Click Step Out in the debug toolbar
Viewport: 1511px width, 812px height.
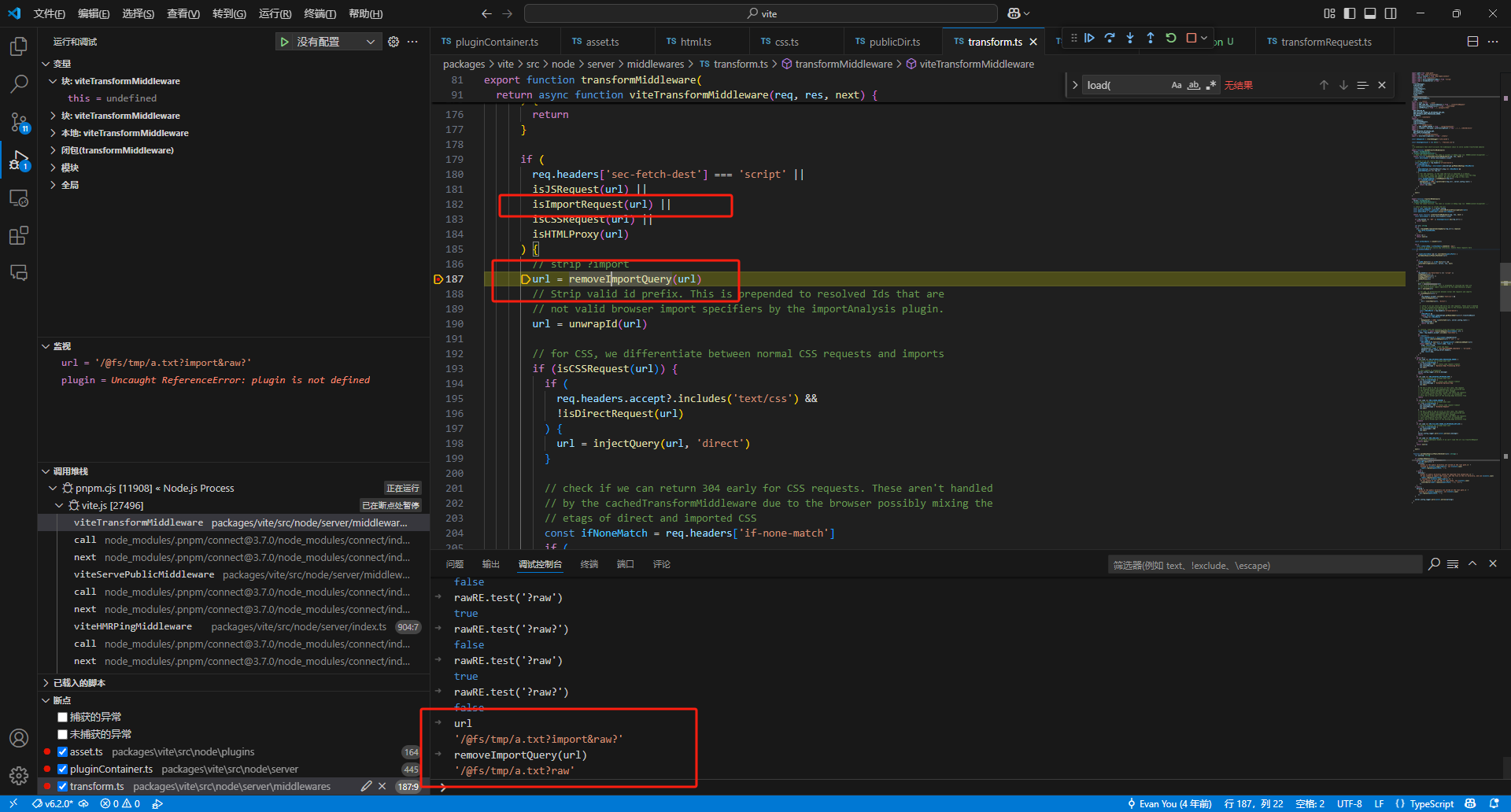tap(1151, 38)
